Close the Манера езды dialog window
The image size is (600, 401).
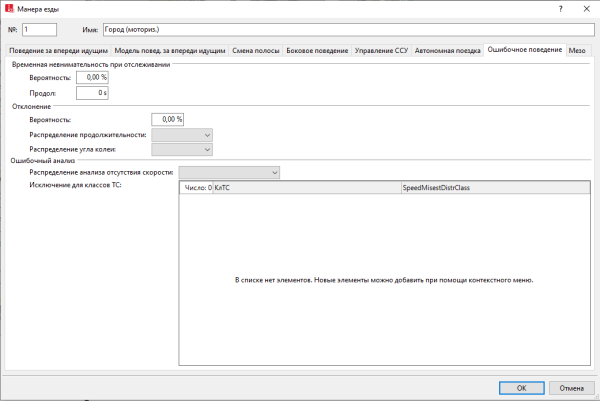(583, 9)
